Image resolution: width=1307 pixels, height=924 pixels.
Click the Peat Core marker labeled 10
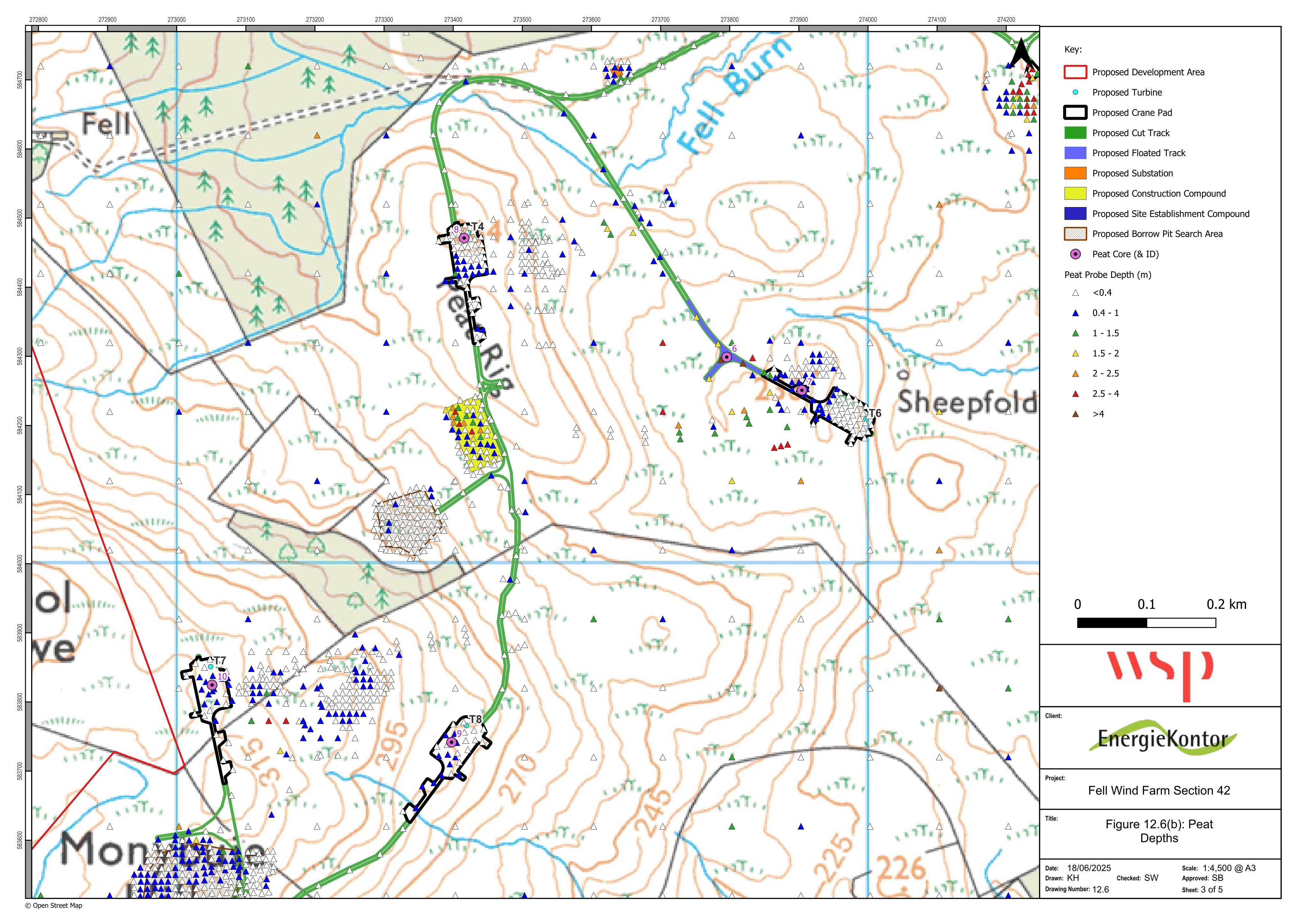212,684
